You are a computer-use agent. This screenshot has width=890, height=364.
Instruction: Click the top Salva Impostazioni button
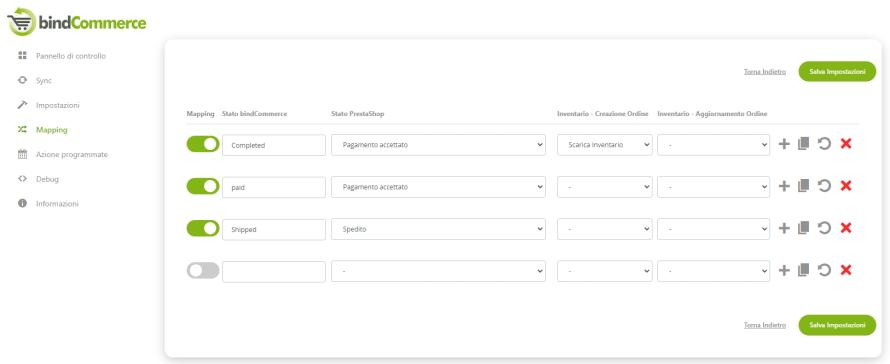coord(837,72)
